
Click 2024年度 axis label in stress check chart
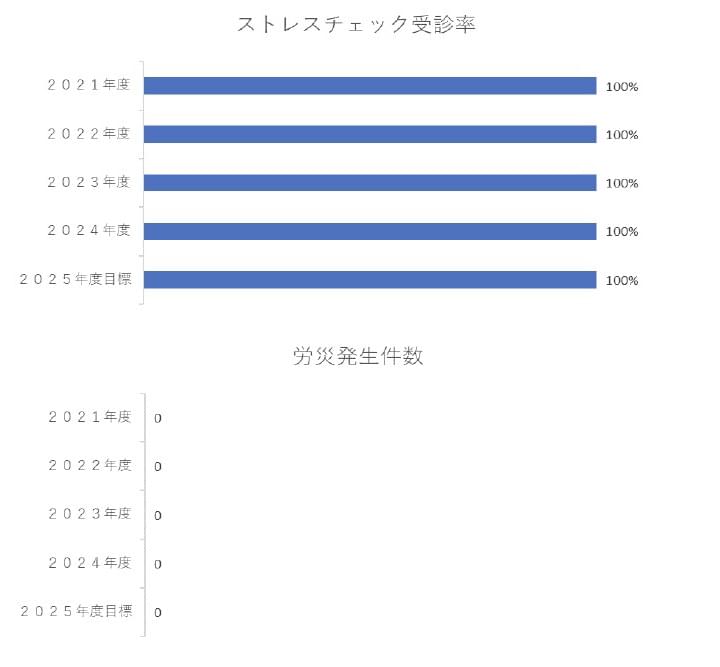click(89, 230)
